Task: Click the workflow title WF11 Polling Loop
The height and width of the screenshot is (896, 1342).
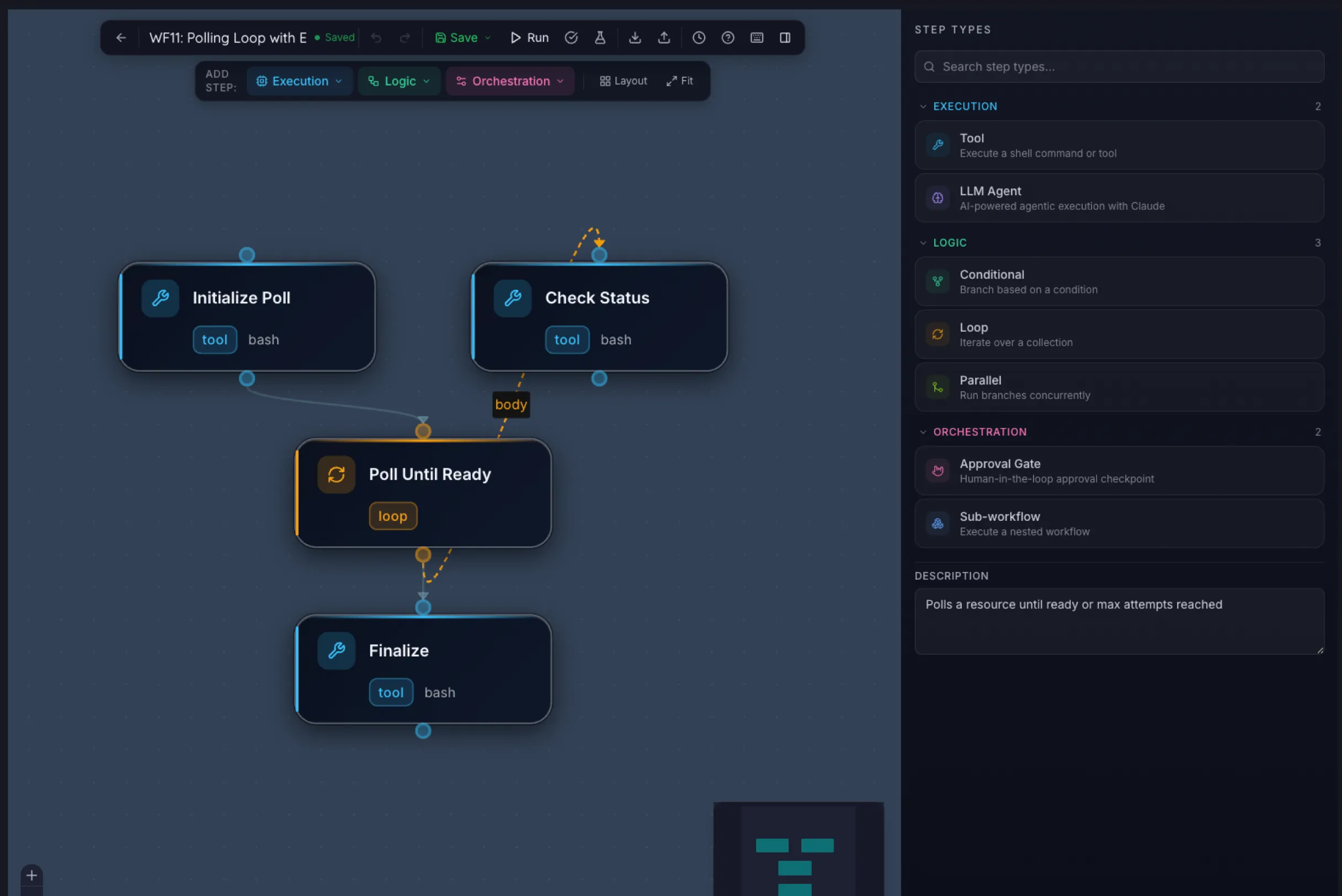Action: (227, 38)
